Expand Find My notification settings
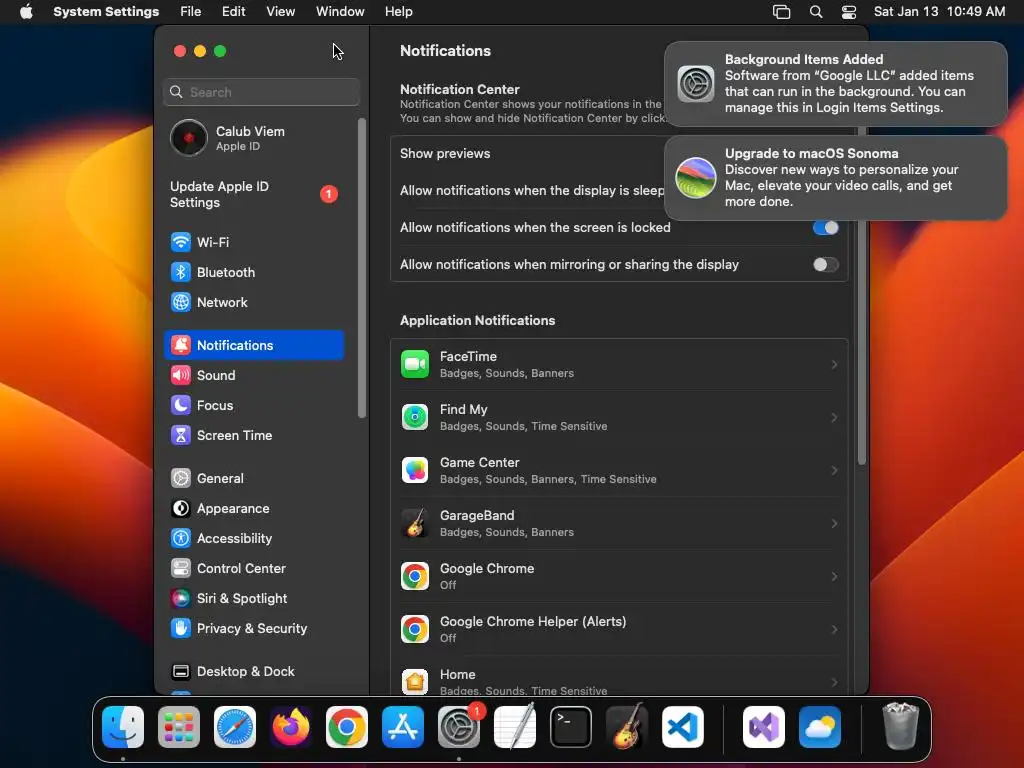Screen dimensions: 1024x768 (x=619, y=418)
